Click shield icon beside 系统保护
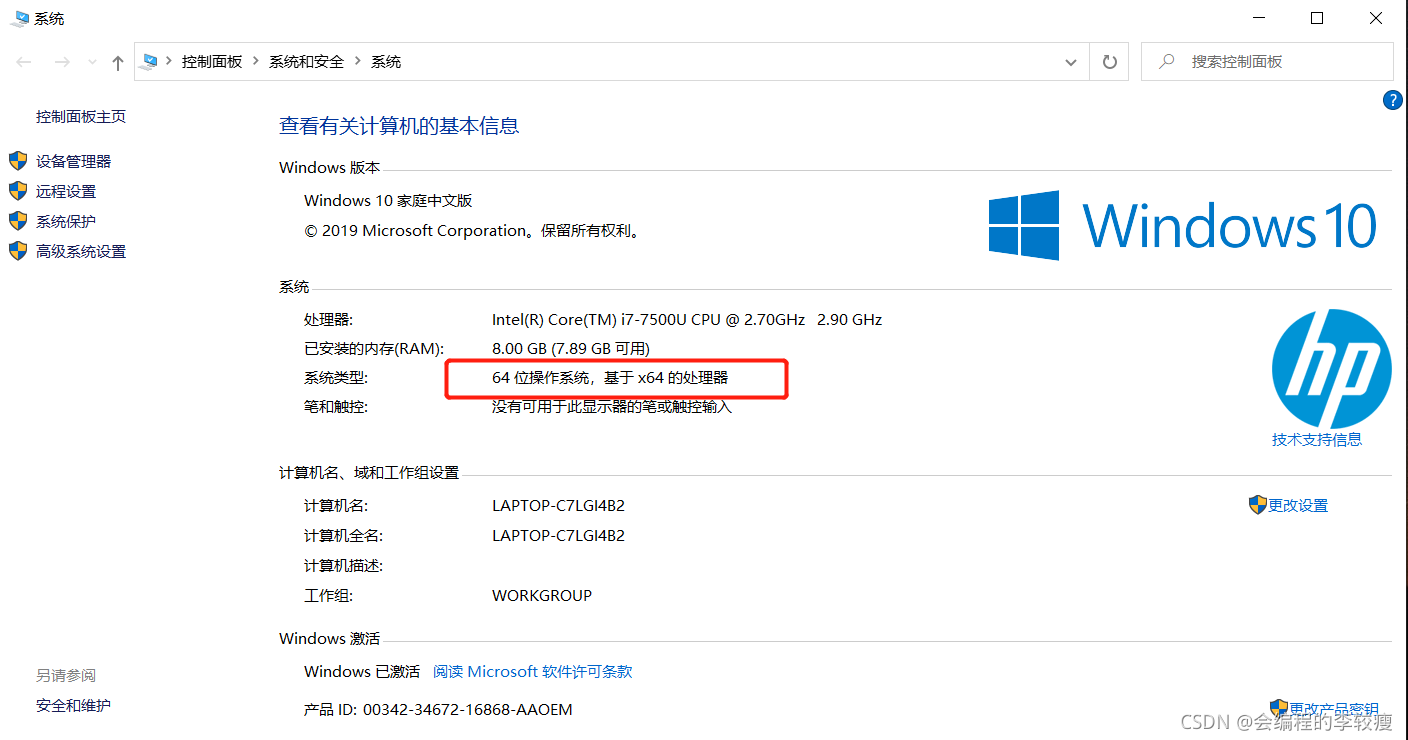 point(17,221)
